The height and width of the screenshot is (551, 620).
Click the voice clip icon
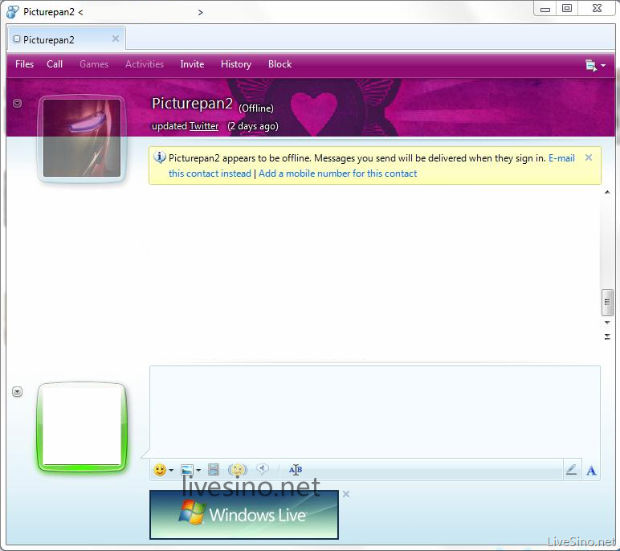click(x=263, y=469)
